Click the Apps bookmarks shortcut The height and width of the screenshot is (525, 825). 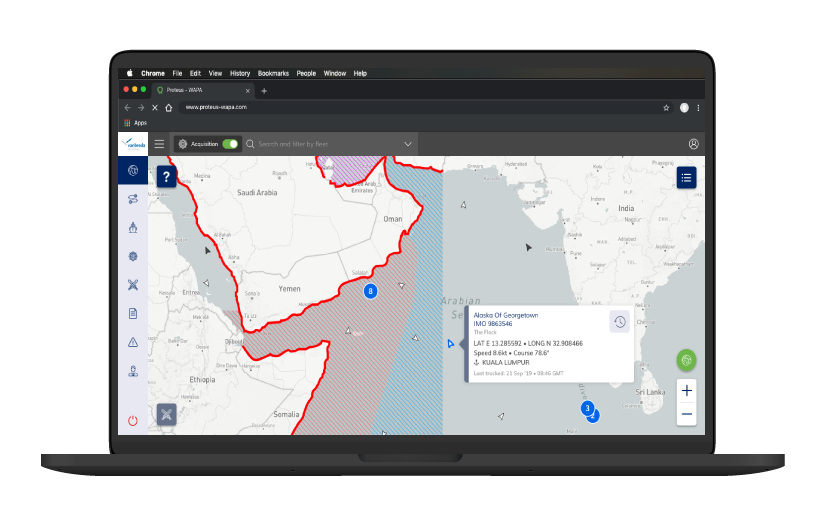pyautogui.click(x=135, y=123)
